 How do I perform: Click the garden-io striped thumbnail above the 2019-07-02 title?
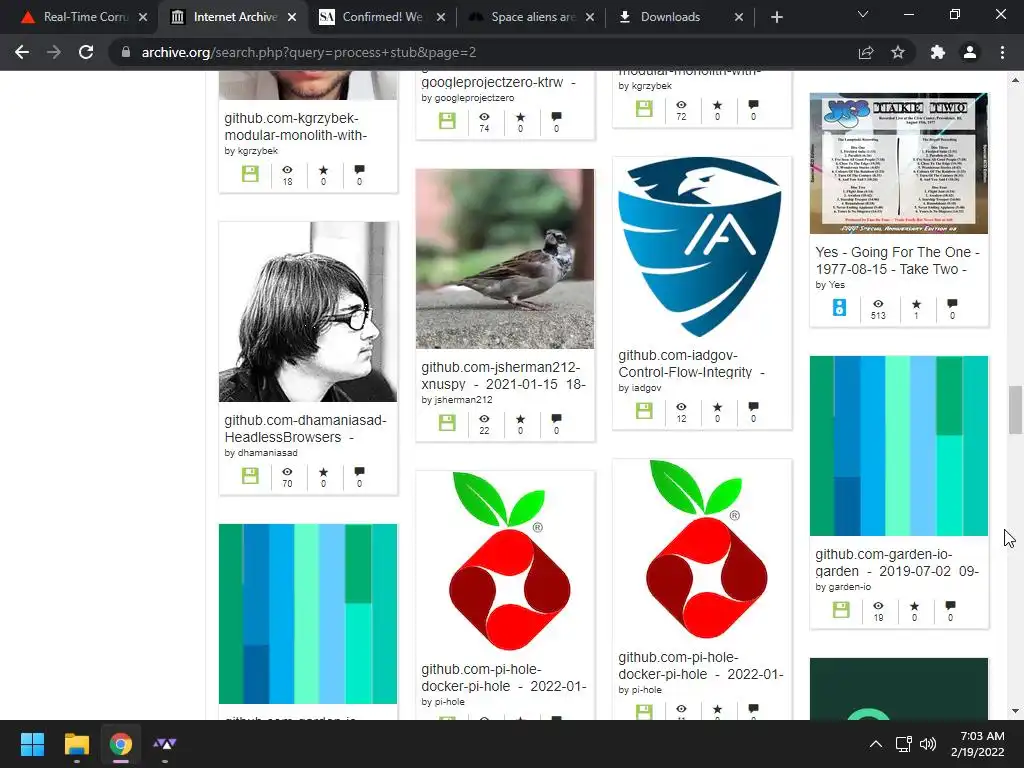click(x=899, y=446)
